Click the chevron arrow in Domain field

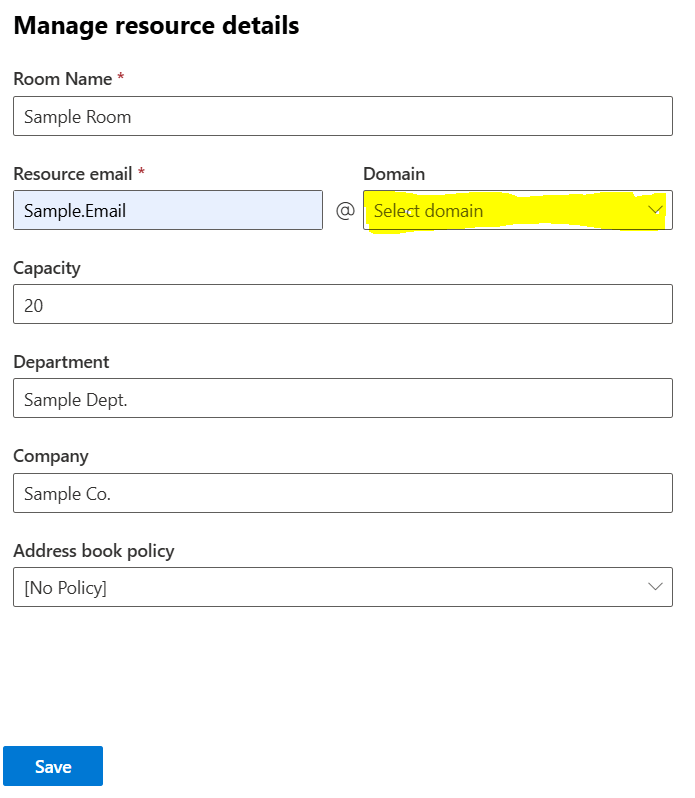[x=655, y=210]
